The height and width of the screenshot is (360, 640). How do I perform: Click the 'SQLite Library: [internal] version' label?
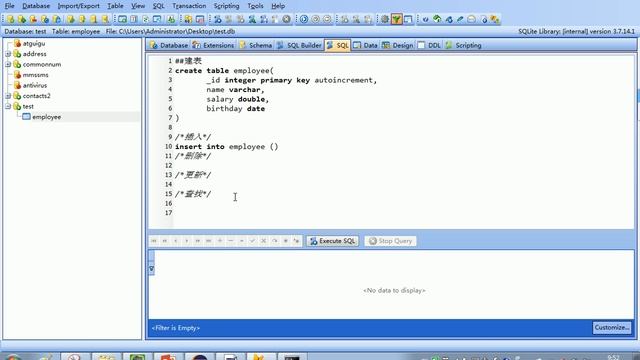pos(576,31)
